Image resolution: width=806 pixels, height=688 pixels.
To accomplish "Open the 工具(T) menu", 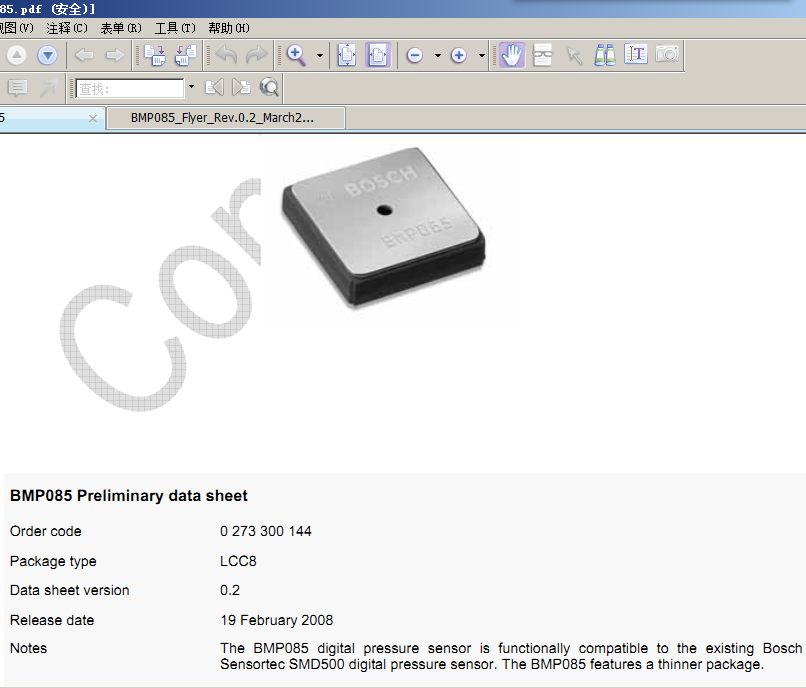I will pyautogui.click(x=175, y=28).
